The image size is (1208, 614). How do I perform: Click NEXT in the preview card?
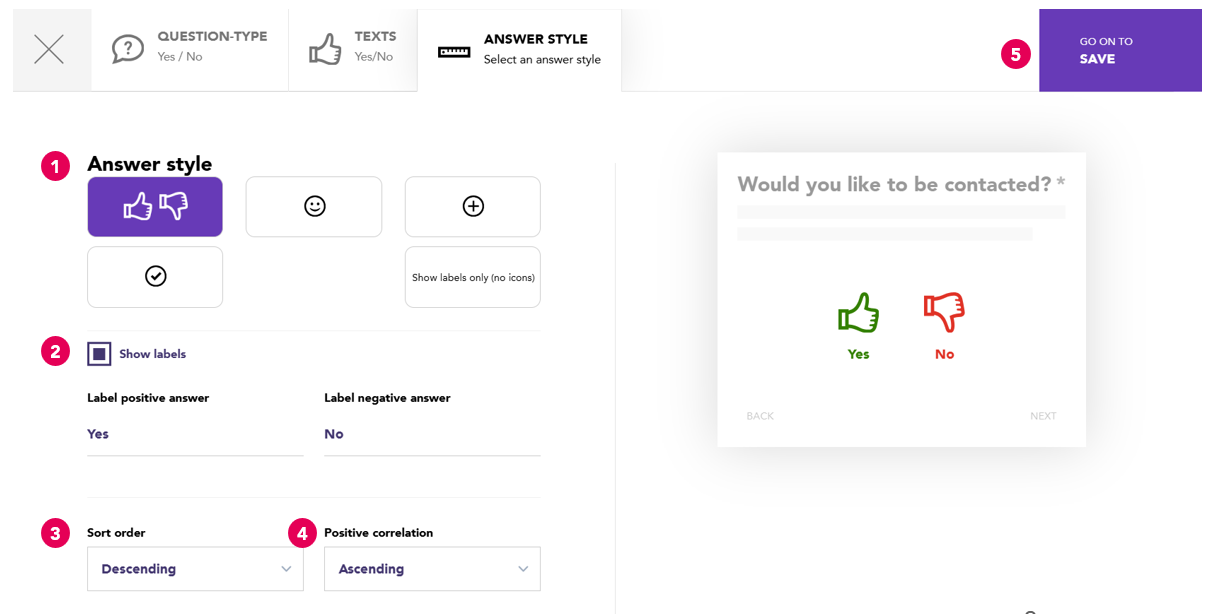[x=1043, y=416]
